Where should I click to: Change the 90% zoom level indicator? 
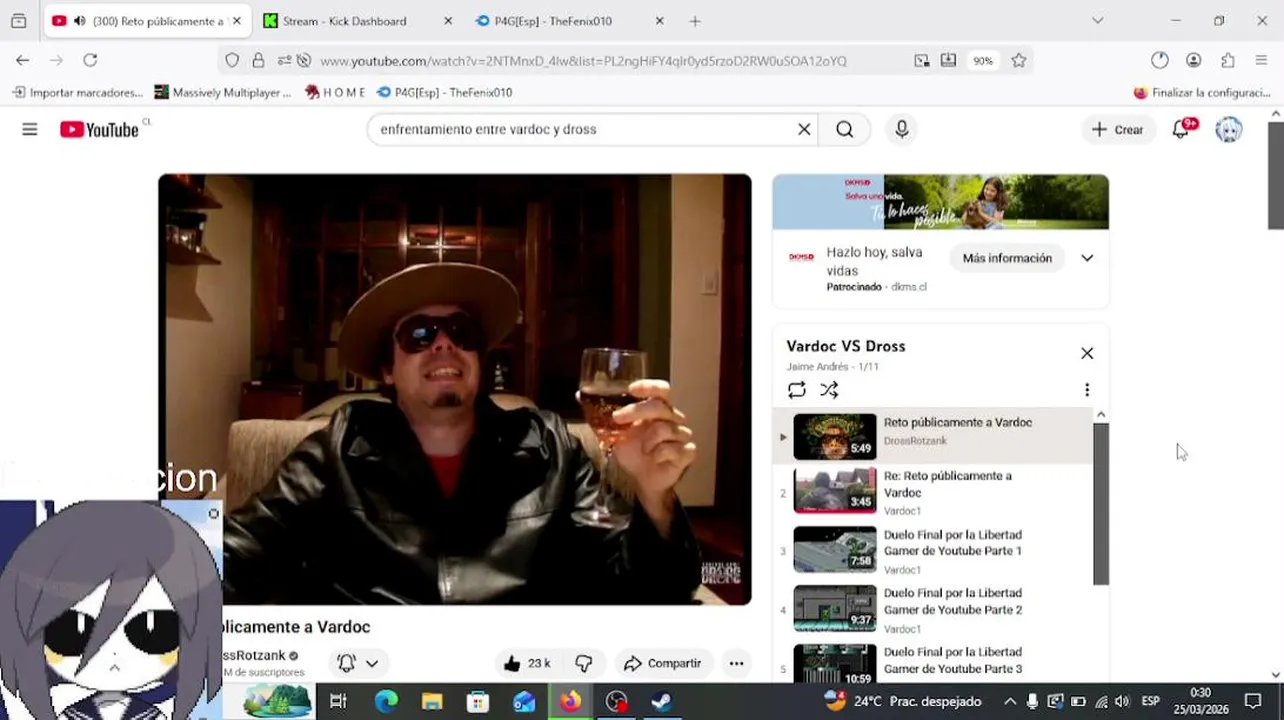983,61
